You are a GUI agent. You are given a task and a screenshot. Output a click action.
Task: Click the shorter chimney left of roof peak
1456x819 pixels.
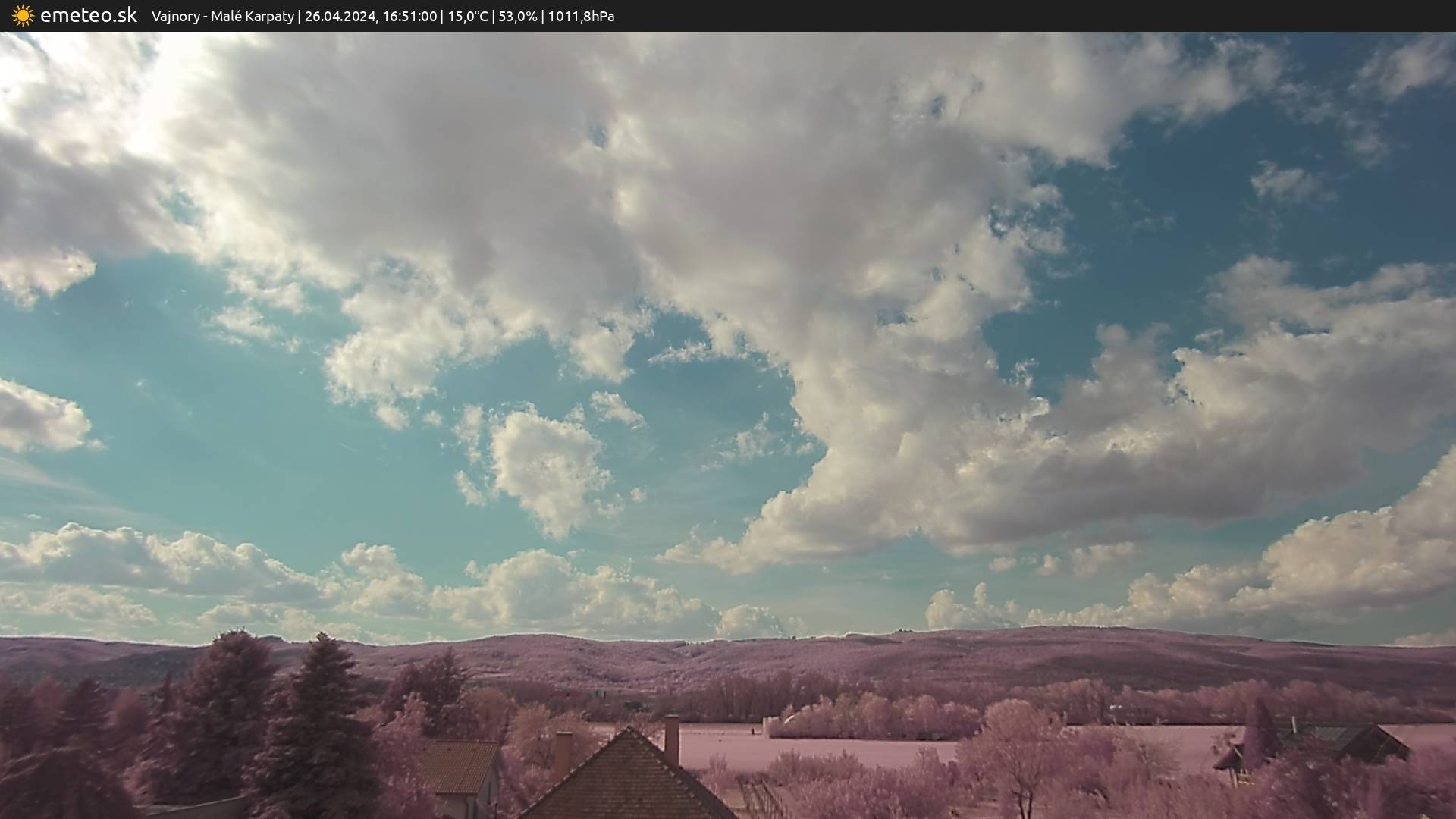[563, 755]
